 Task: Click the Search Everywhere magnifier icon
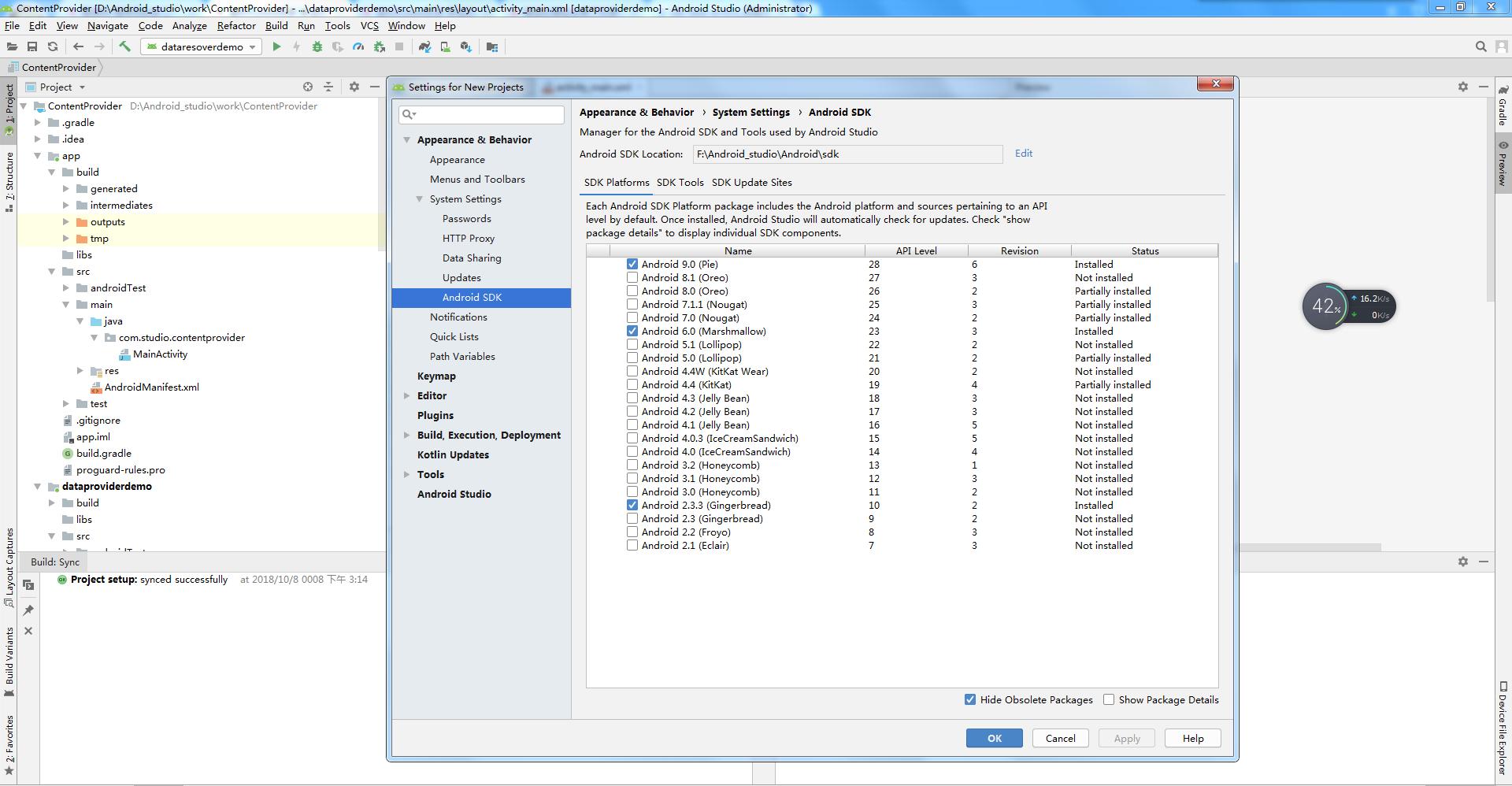point(1480,47)
